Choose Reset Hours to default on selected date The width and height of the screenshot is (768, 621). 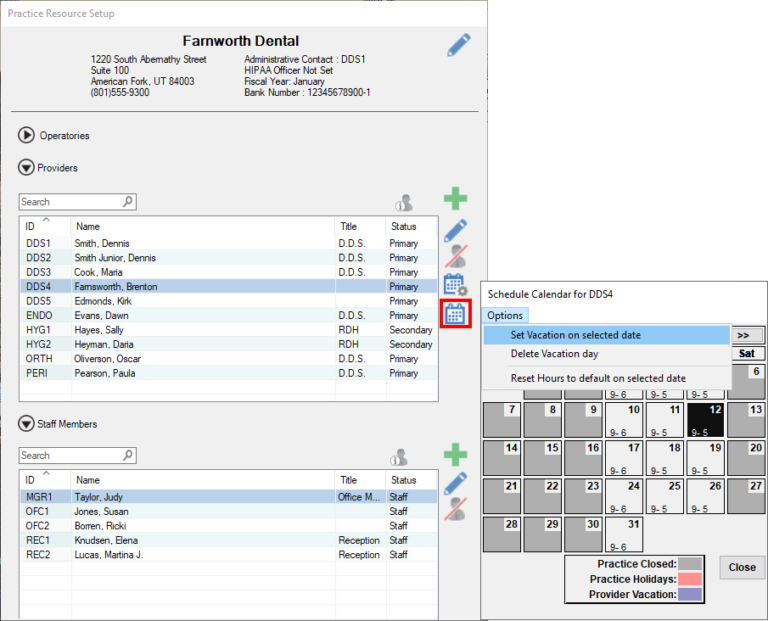(x=606, y=378)
